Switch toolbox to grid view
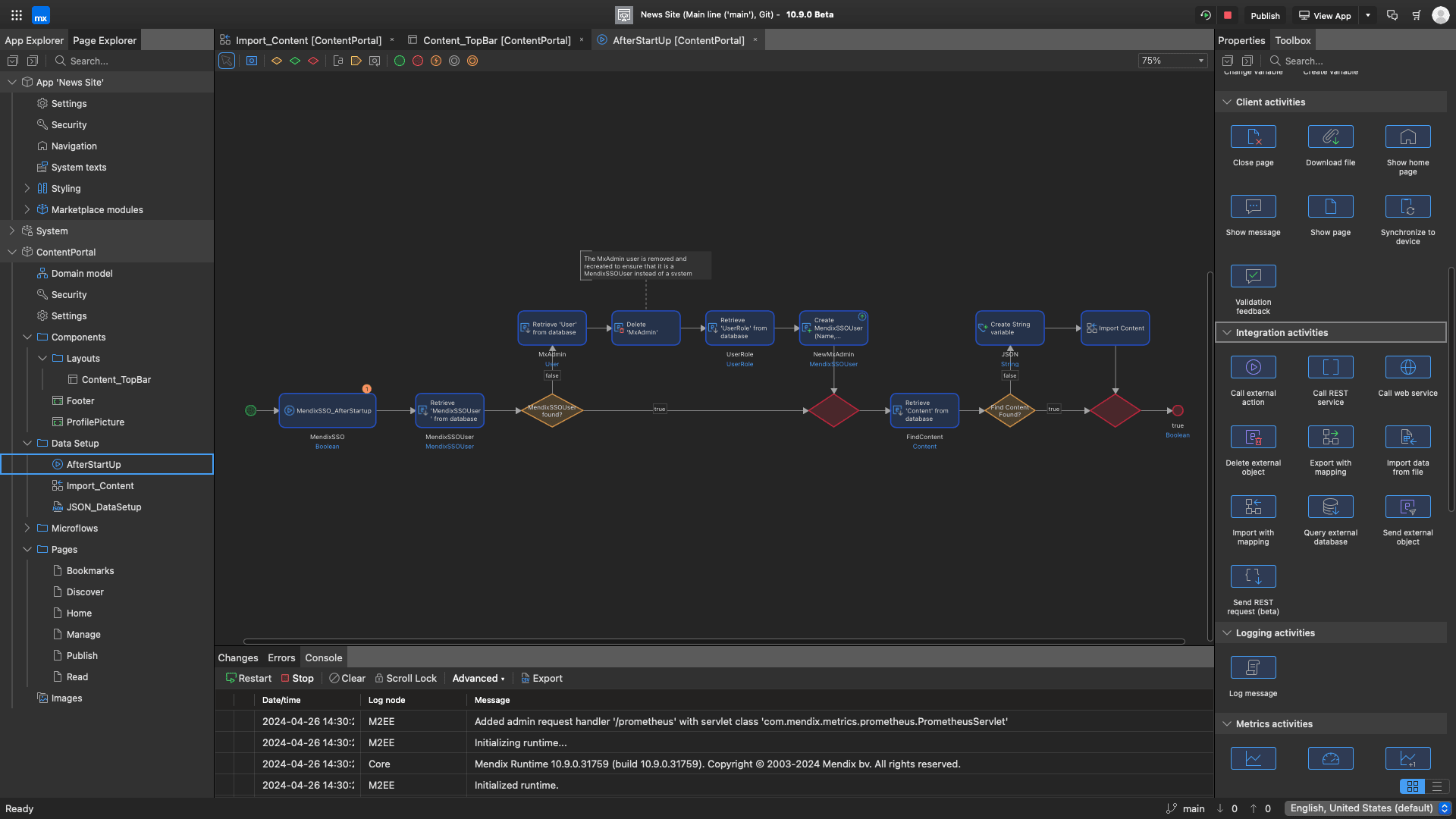 (x=1412, y=786)
